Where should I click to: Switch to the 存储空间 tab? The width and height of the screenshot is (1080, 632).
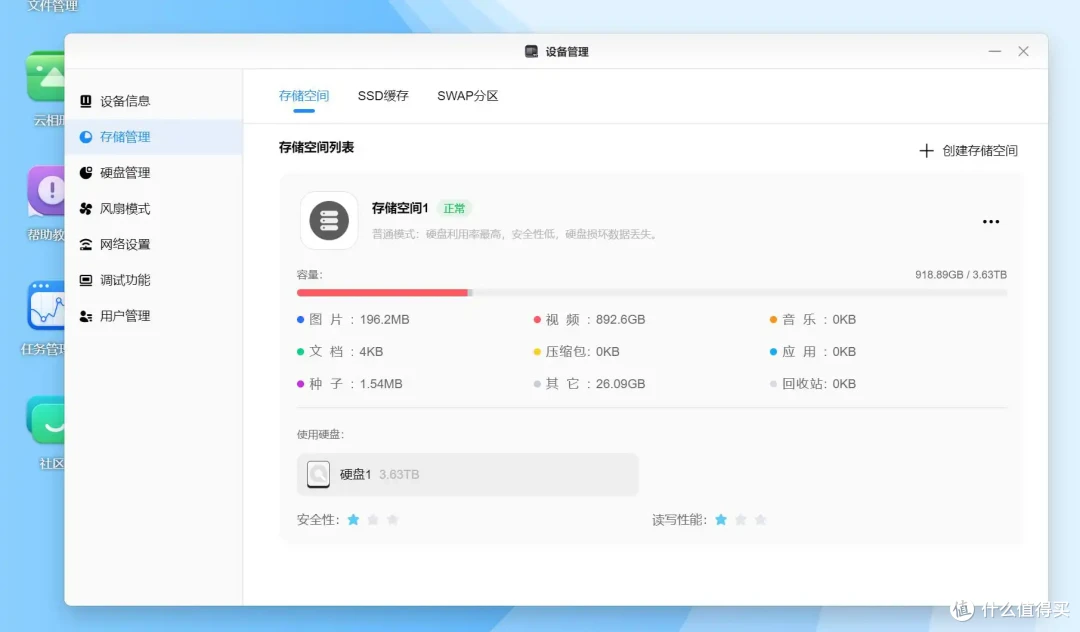[304, 96]
